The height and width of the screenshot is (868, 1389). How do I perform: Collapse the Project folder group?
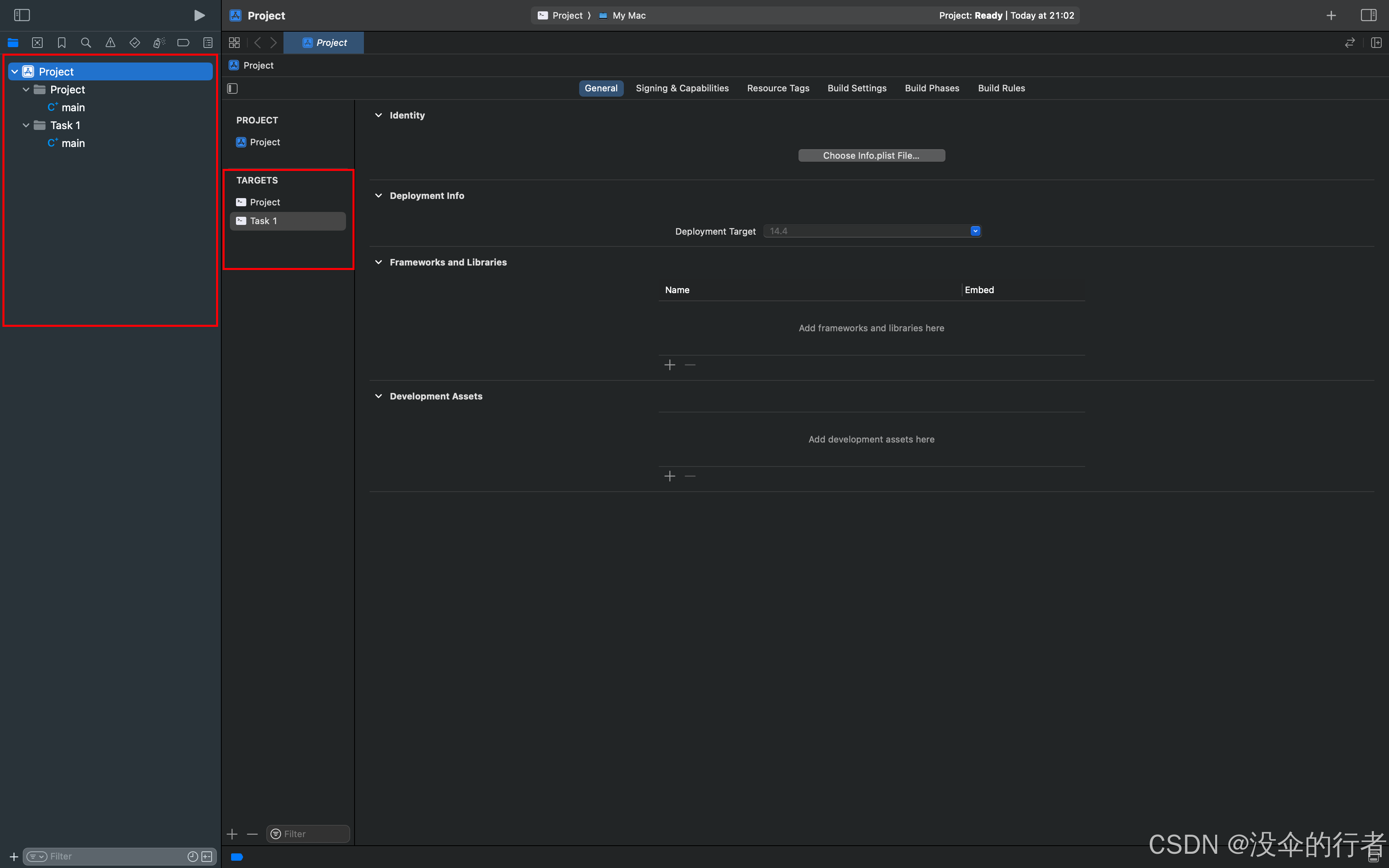[x=26, y=90]
